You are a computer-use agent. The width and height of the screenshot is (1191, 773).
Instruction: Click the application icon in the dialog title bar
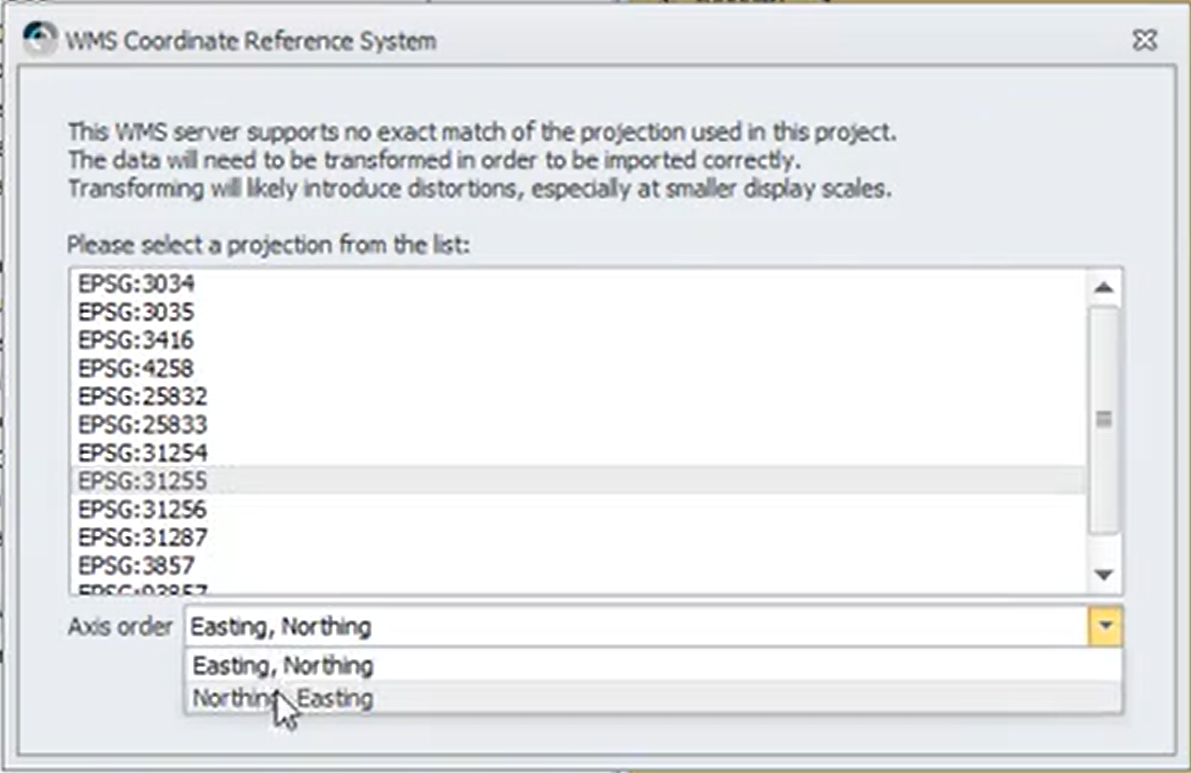tap(39, 39)
